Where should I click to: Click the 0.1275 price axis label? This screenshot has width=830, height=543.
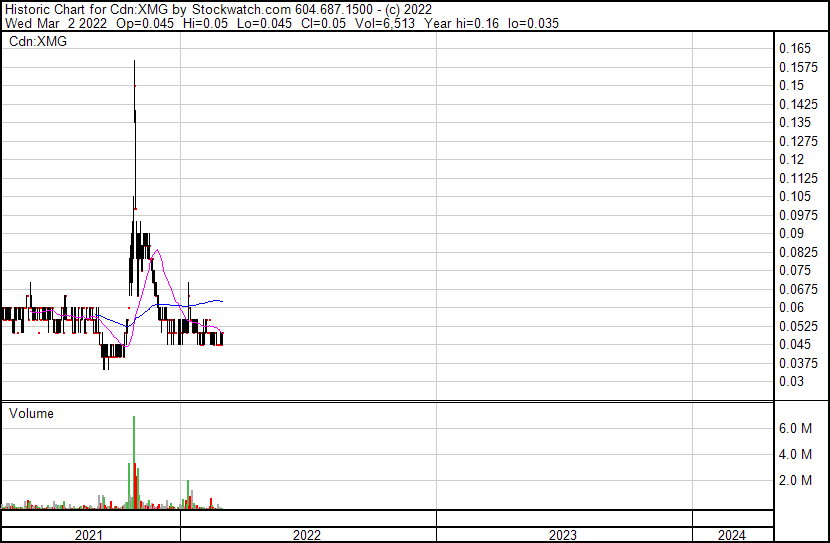pyautogui.click(x=798, y=141)
